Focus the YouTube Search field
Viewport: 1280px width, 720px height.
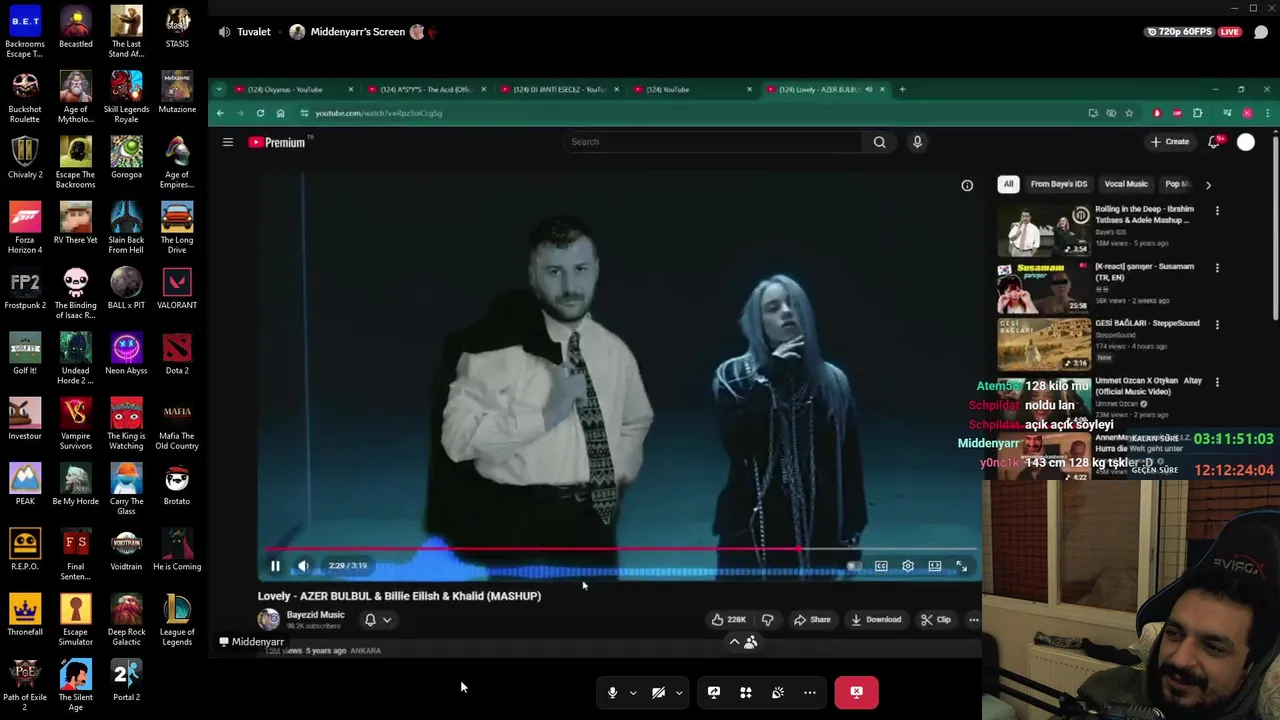(x=712, y=142)
